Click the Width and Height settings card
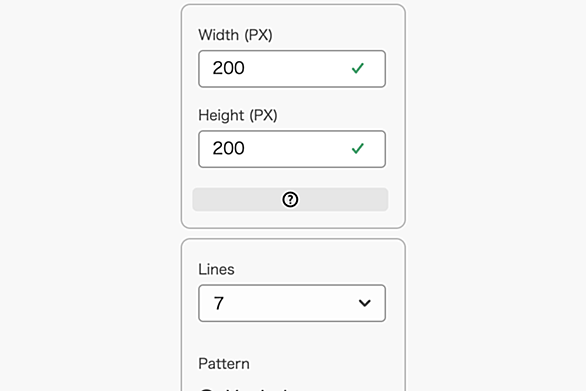The height and width of the screenshot is (391, 586). 293,116
